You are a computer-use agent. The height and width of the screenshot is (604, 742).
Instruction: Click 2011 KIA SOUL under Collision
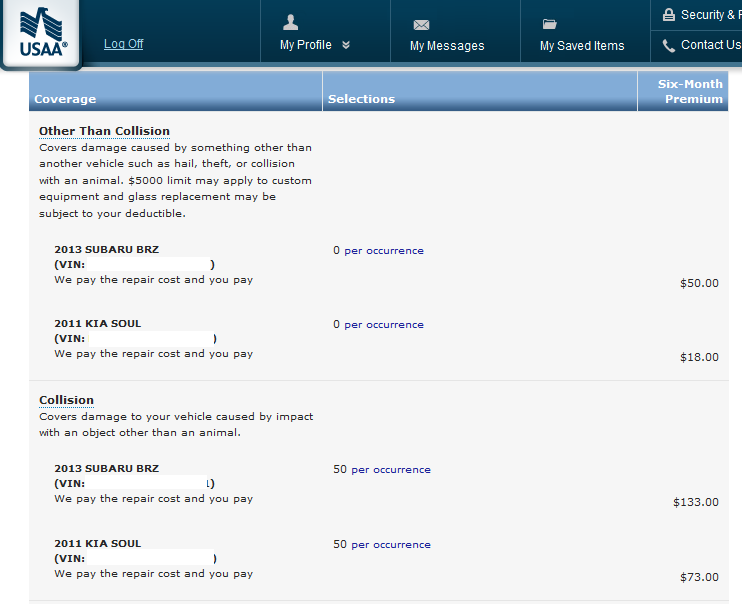point(97,543)
